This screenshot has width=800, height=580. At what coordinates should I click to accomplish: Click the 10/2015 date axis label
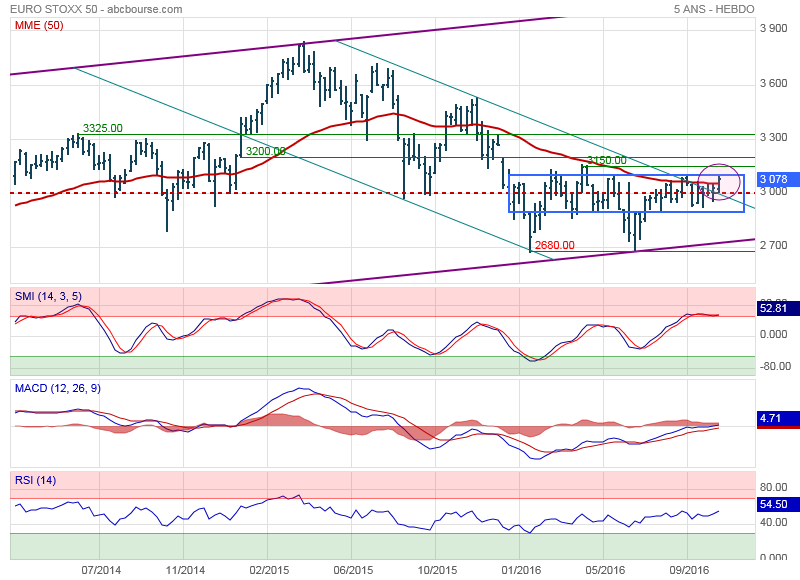tap(437, 570)
